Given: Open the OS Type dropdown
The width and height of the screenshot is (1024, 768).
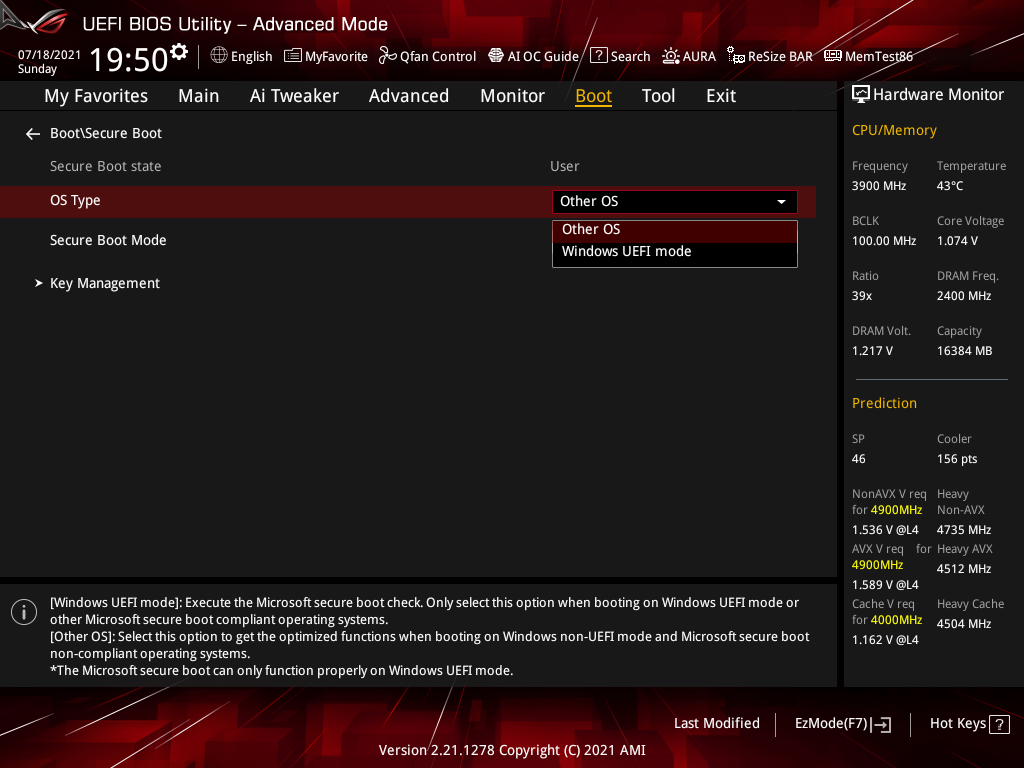Looking at the screenshot, I should [674, 201].
